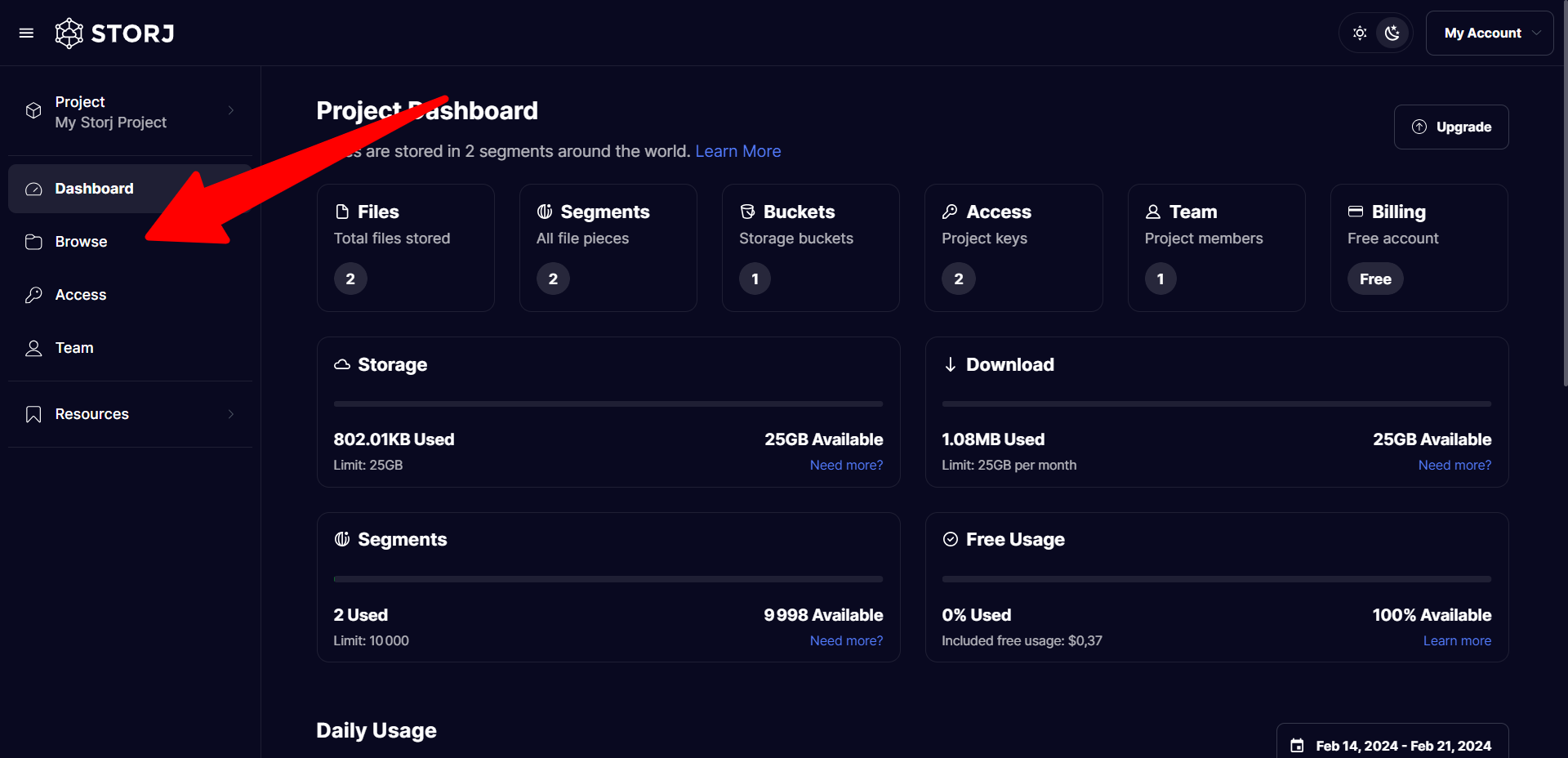Switch to dark theme with moon toggle
The height and width of the screenshot is (758, 1568).
(x=1392, y=33)
